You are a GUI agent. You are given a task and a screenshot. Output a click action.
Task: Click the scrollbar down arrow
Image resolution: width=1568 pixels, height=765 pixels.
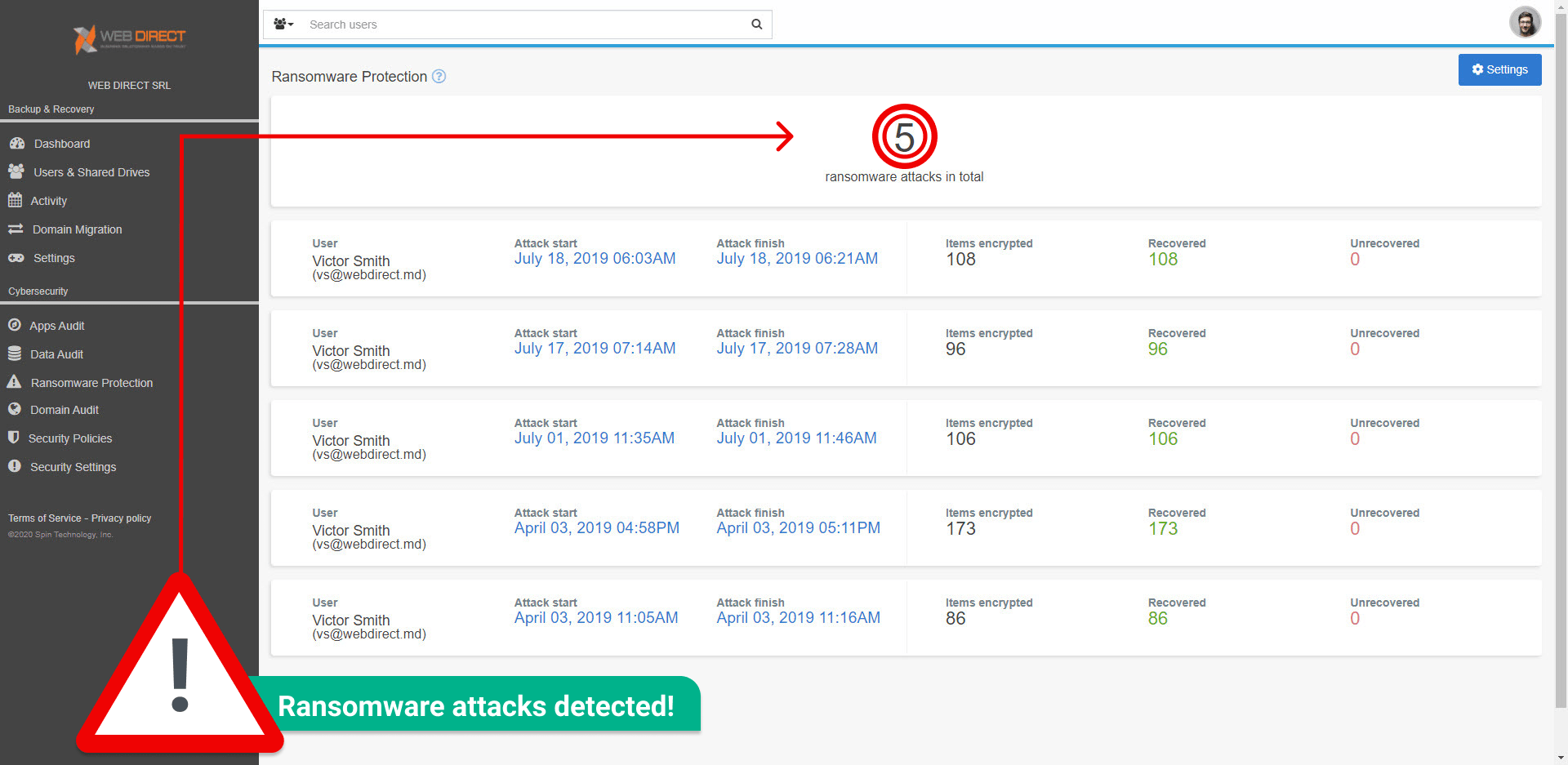[1561, 758]
